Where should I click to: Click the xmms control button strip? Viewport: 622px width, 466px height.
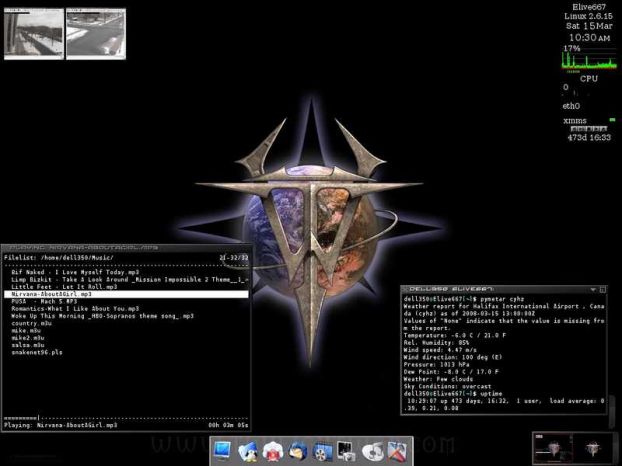coord(589,129)
